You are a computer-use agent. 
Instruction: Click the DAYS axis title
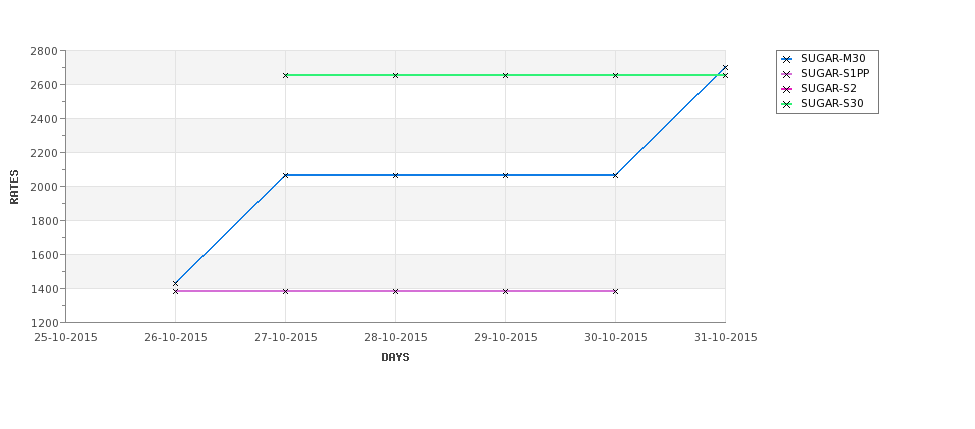pyautogui.click(x=395, y=358)
